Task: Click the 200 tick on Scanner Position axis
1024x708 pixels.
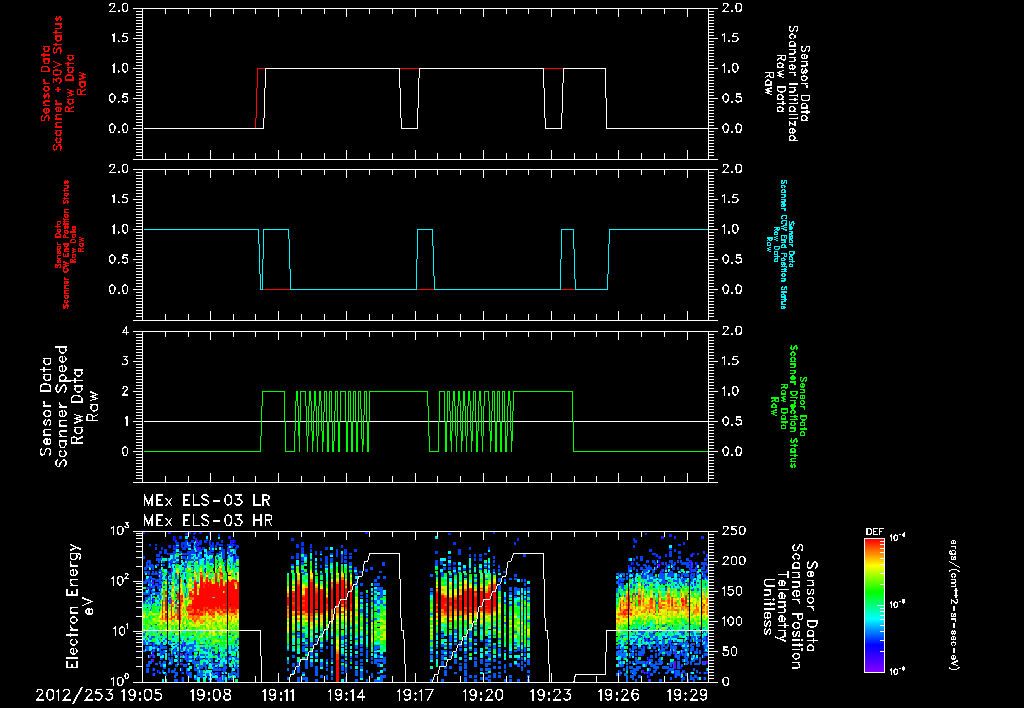Action: coord(734,561)
